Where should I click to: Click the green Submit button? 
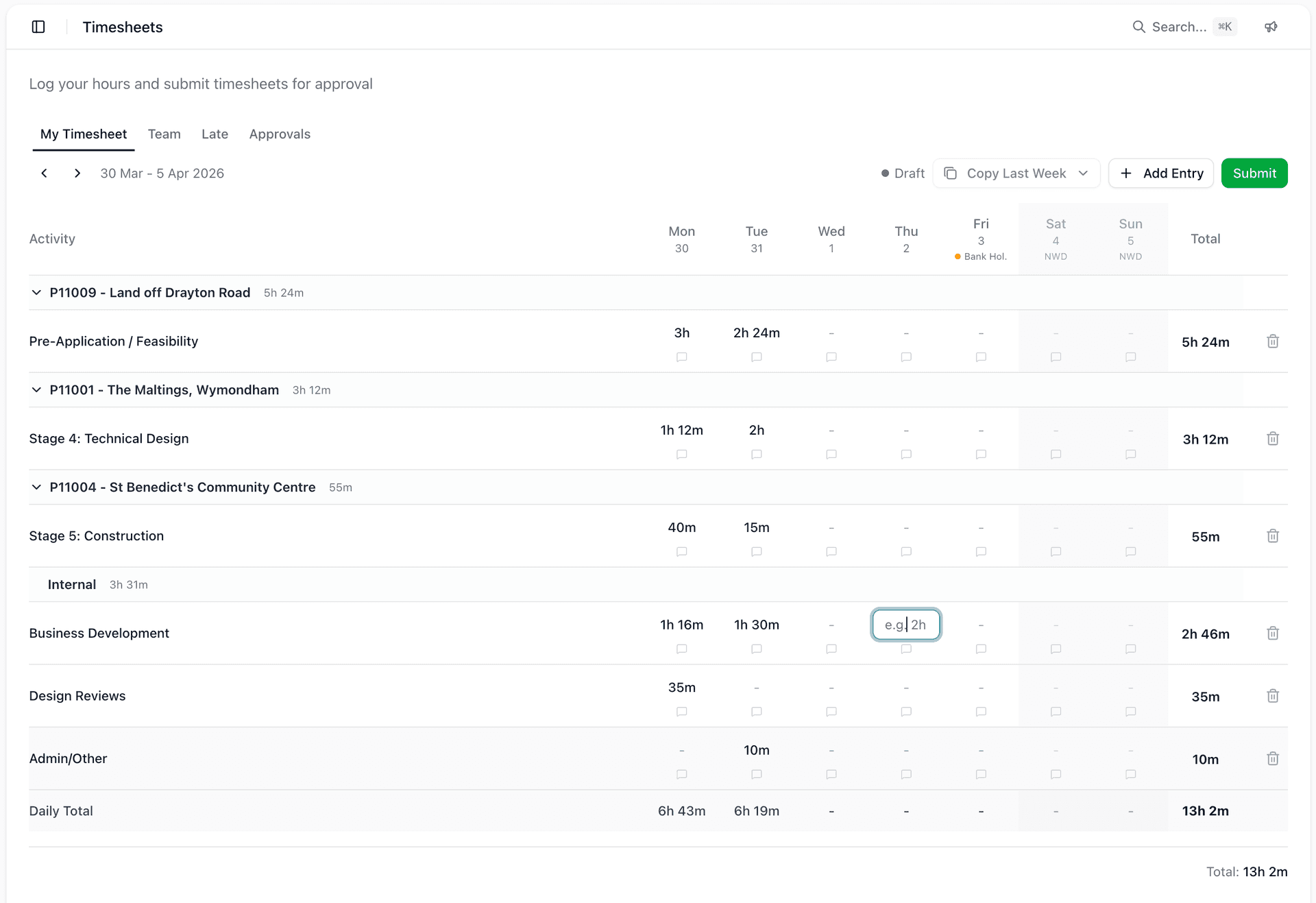coord(1254,173)
